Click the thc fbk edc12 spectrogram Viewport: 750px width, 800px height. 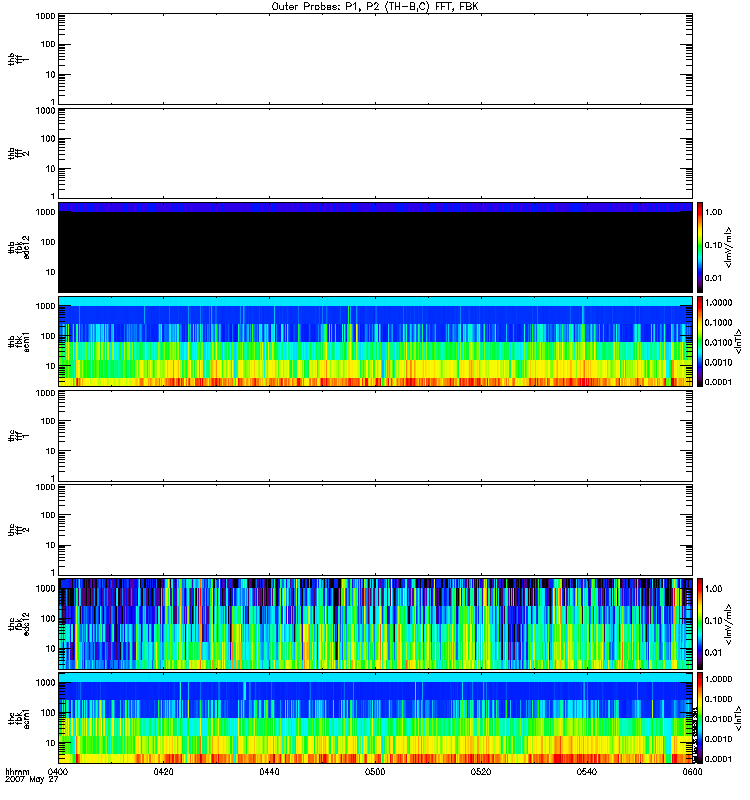tap(375, 624)
